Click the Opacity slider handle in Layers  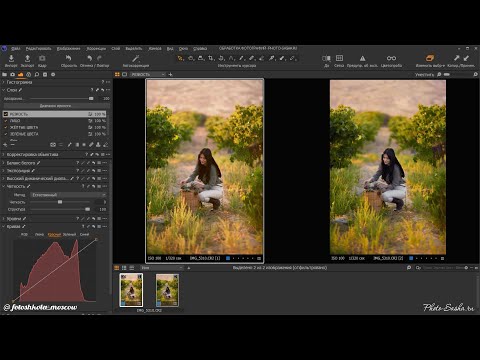(91, 99)
